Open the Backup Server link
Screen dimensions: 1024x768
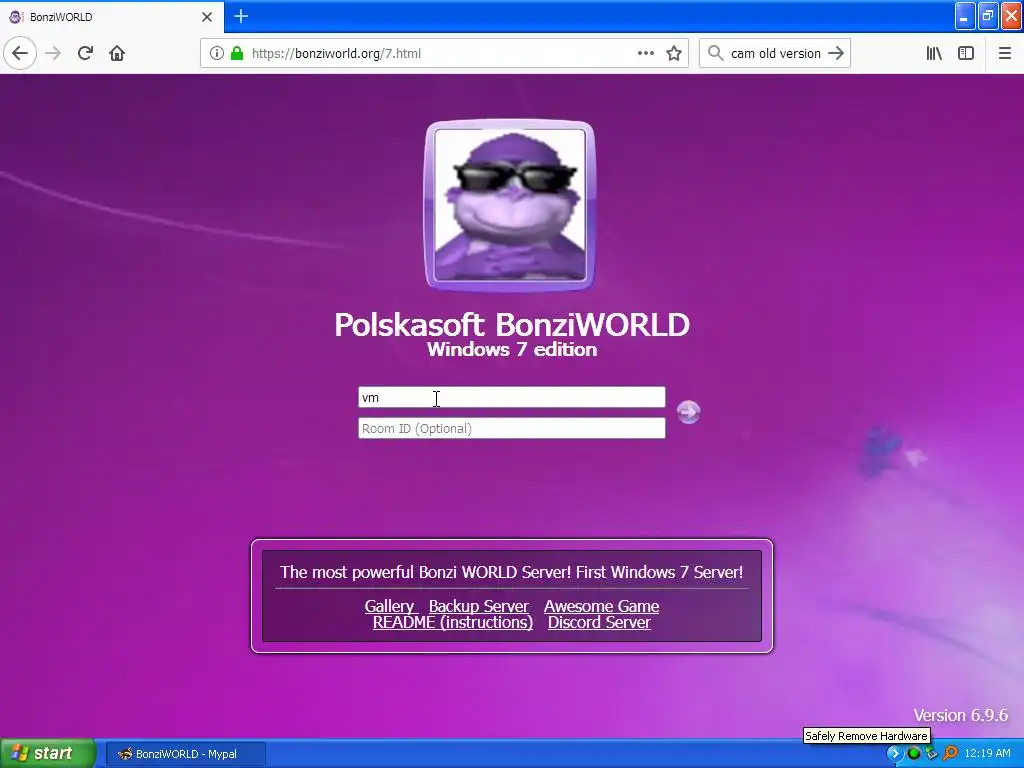[x=479, y=606]
